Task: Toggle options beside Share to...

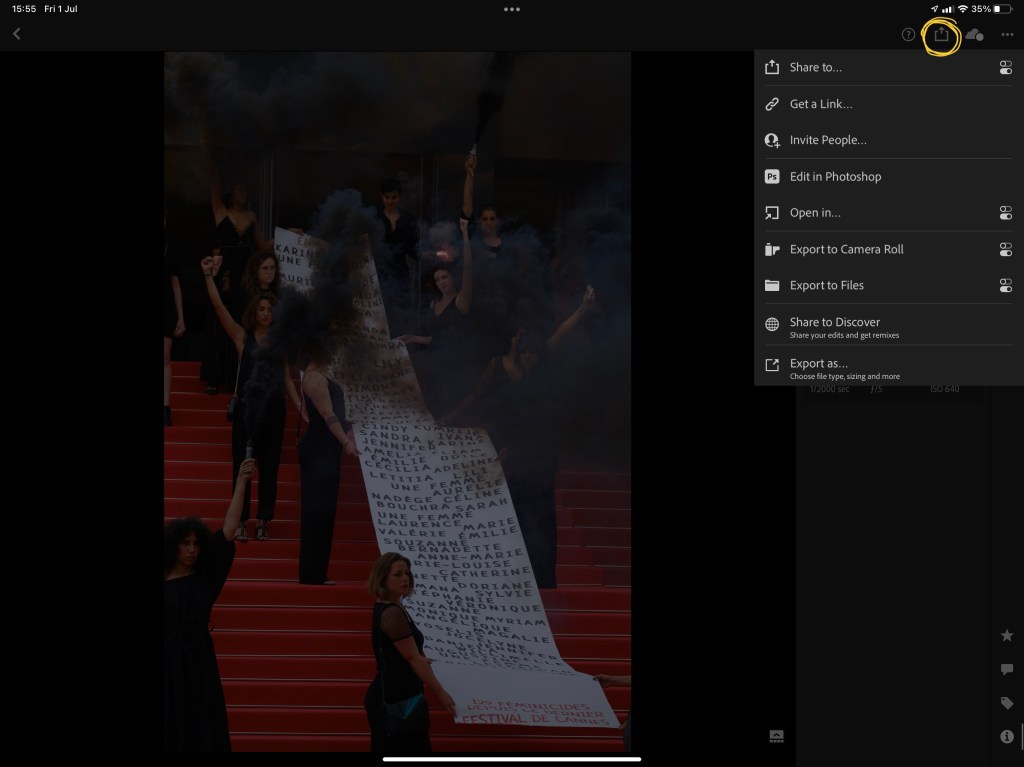Action: [x=1005, y=68]
